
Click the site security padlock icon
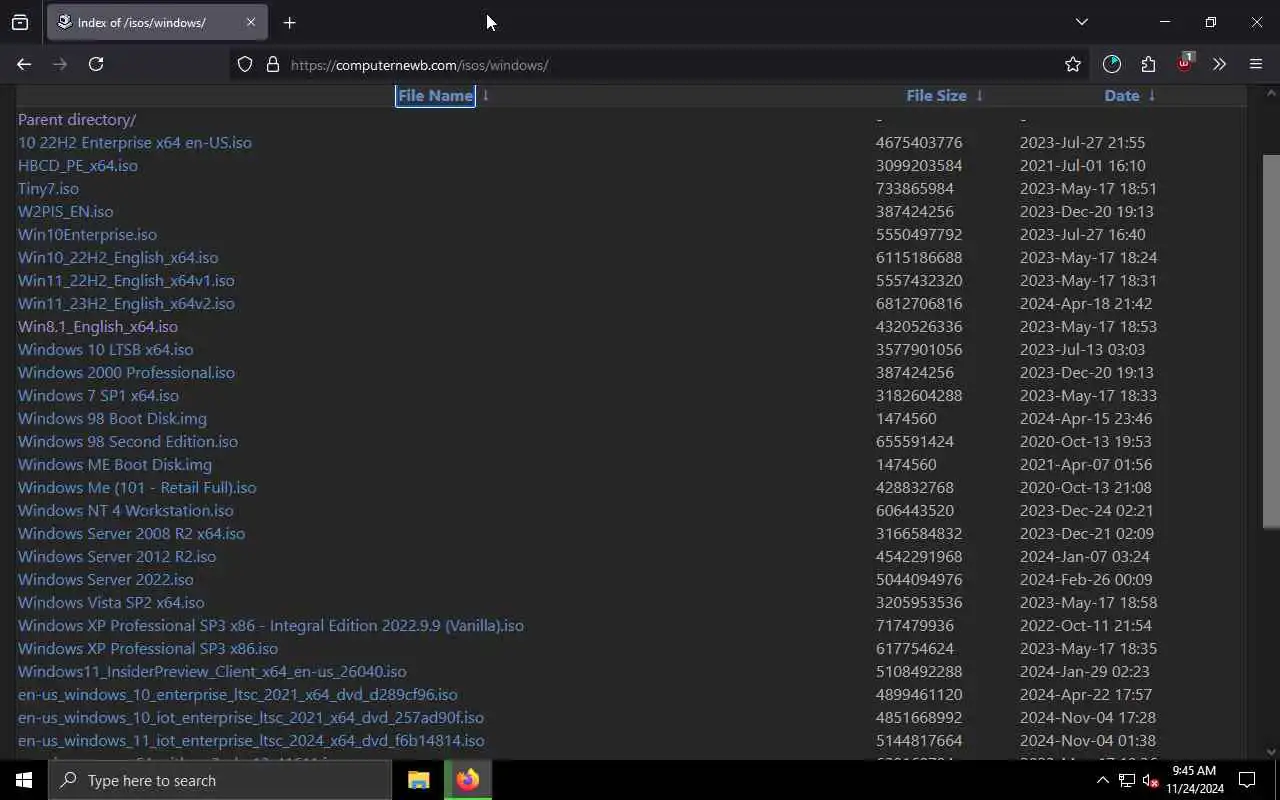pyautogui.click(x=272, y=64)
